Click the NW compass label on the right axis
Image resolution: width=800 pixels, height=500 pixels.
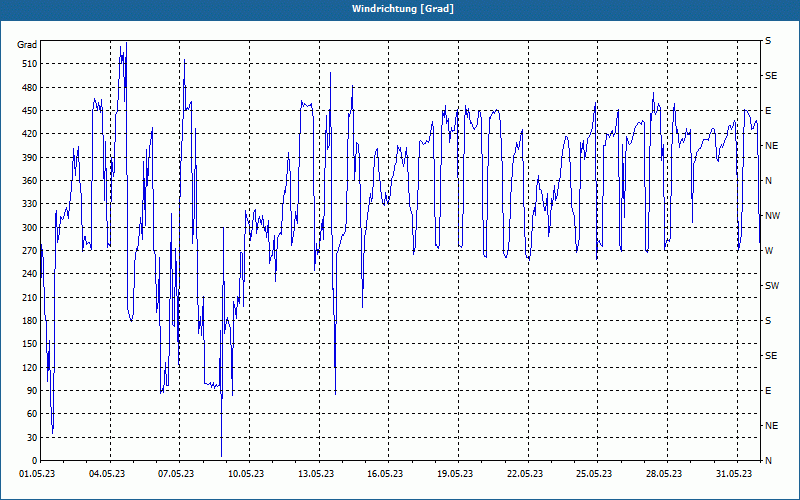(773, 216)
